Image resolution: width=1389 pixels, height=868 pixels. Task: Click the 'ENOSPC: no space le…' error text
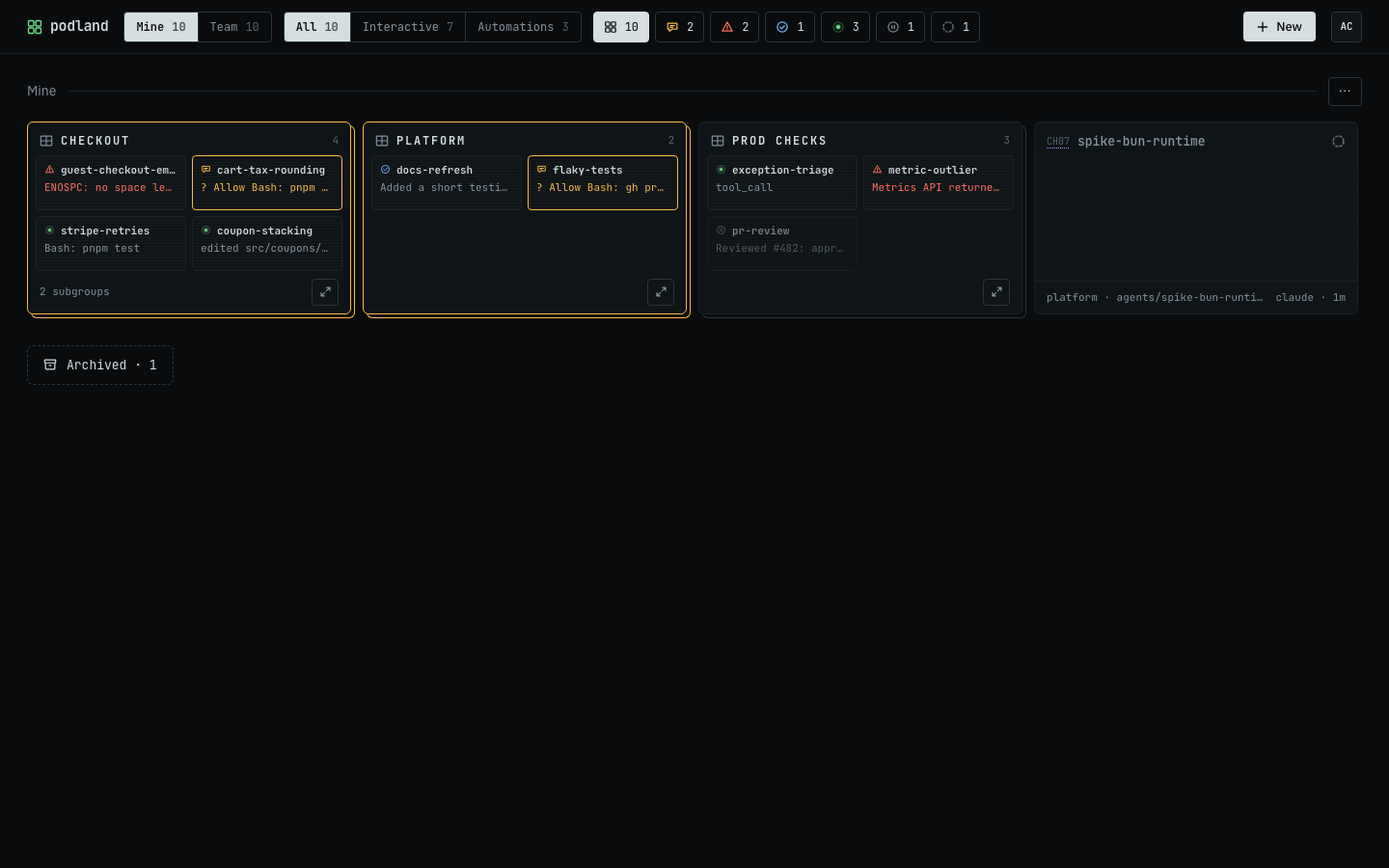tap(108, 188)
